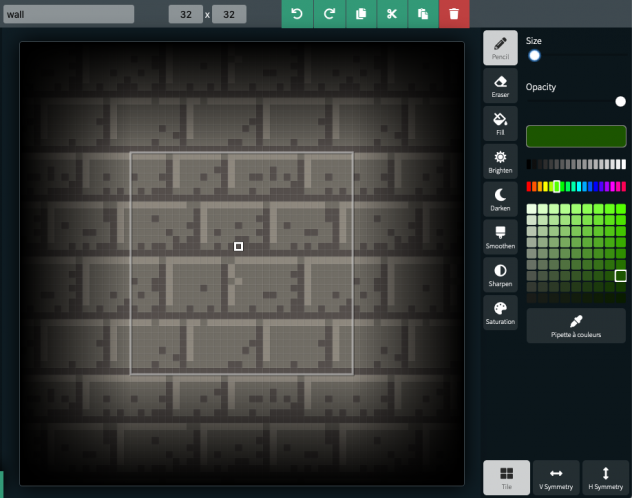Select the Pencil tool
This screenshot has height=498, width=632.
(x=500, y=47)
